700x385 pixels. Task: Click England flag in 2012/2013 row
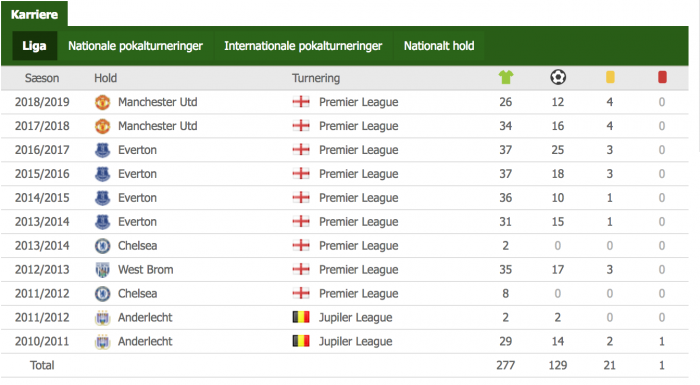click(301, 269)
